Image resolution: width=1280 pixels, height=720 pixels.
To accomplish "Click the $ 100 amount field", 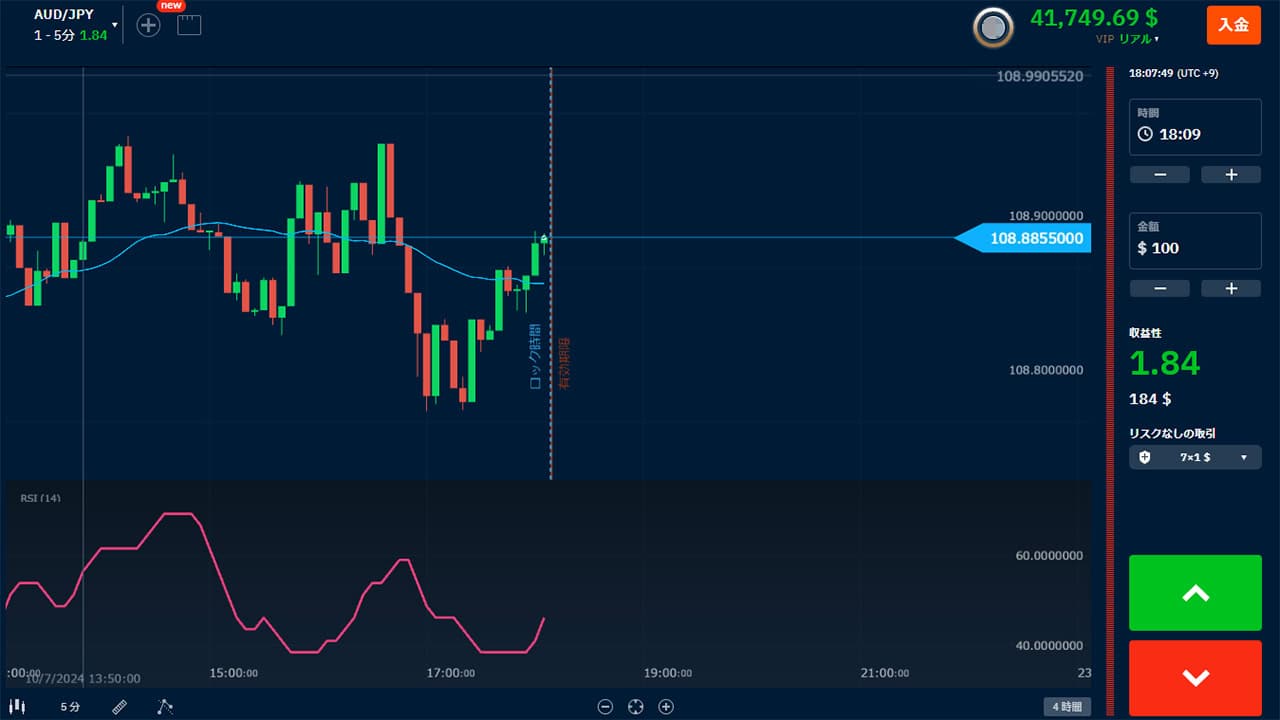I will (x=1195, y=241).
